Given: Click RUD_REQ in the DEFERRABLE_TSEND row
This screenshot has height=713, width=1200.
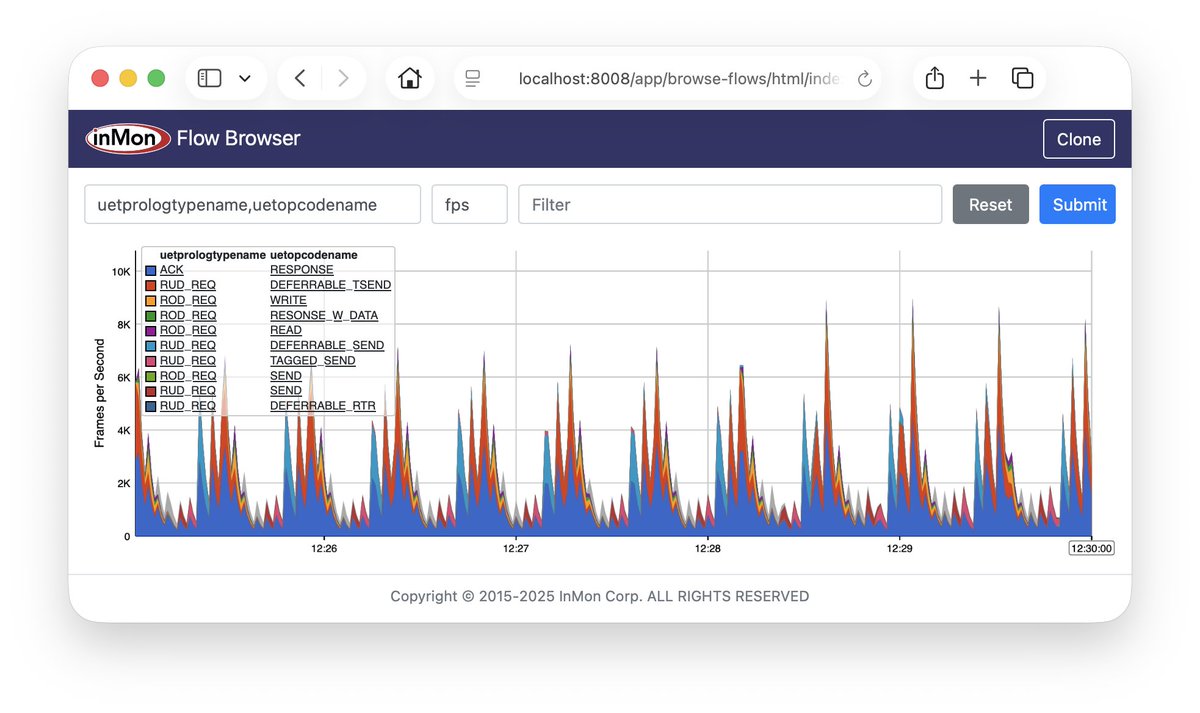Looking at the screenshot, I should (188, 285).
